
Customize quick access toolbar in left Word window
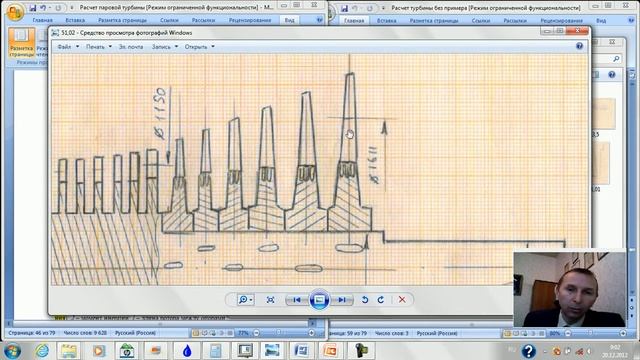(x=72, y=8)
